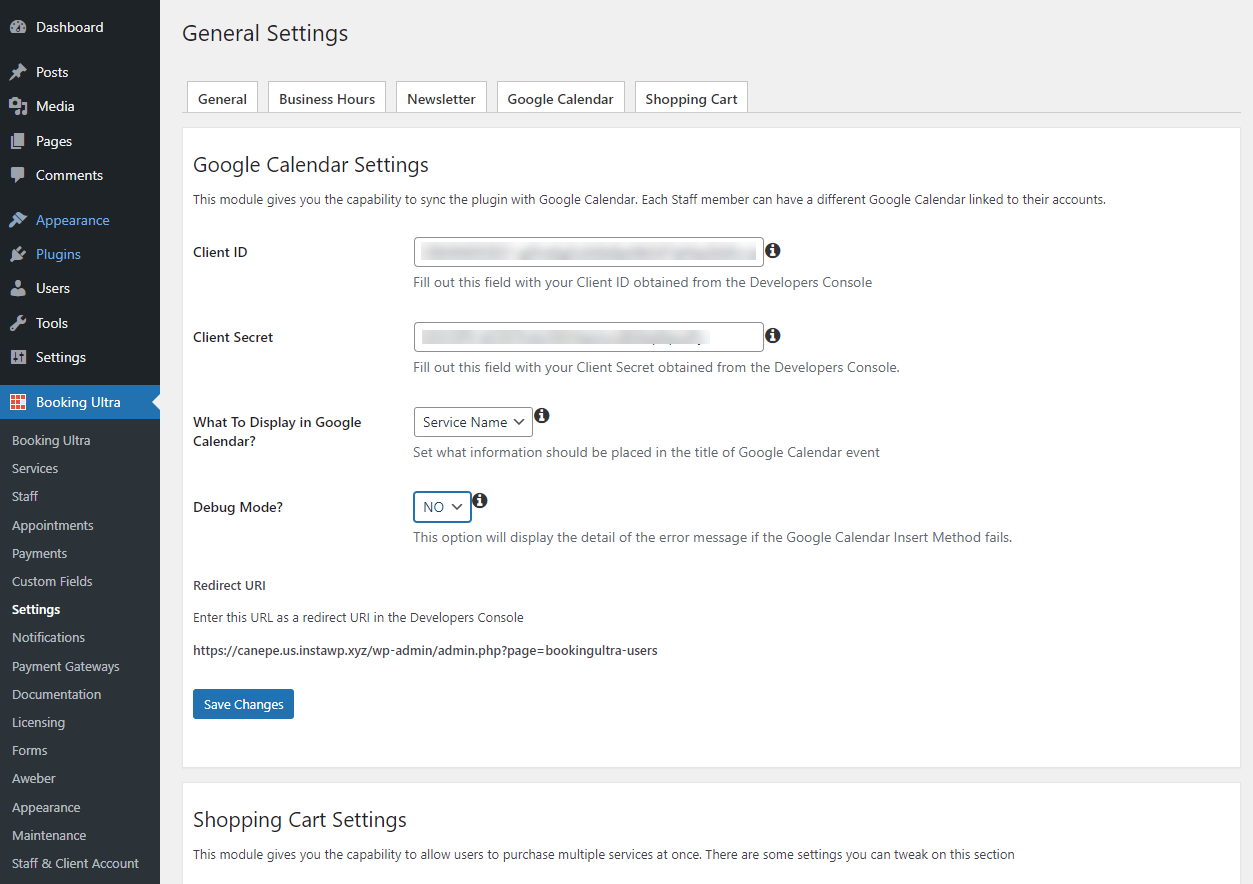Select the Google Calendar tab

tap(561, 98)
